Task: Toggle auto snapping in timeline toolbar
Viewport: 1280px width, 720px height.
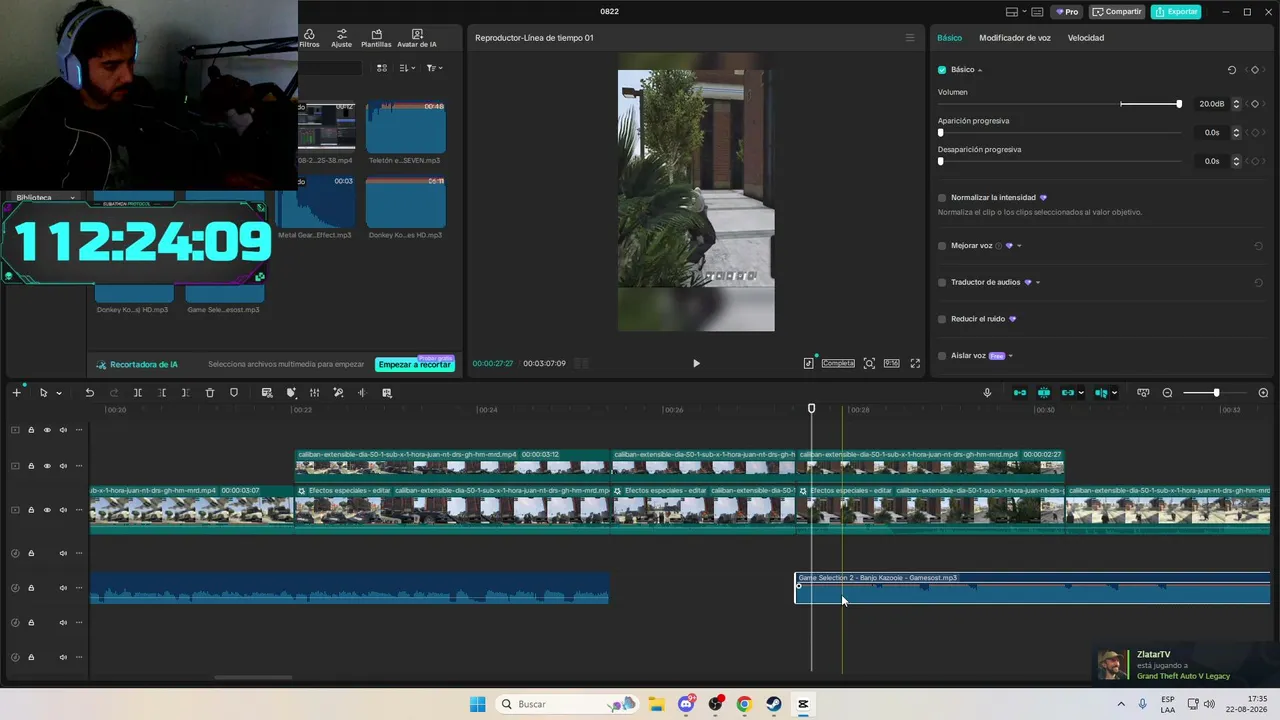Action: tap(1044, 393)
